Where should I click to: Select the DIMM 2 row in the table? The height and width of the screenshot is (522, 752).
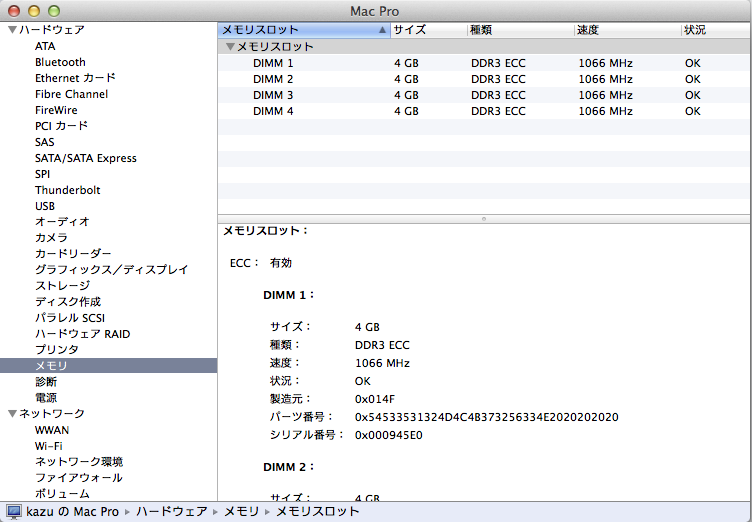coord(484,79)
